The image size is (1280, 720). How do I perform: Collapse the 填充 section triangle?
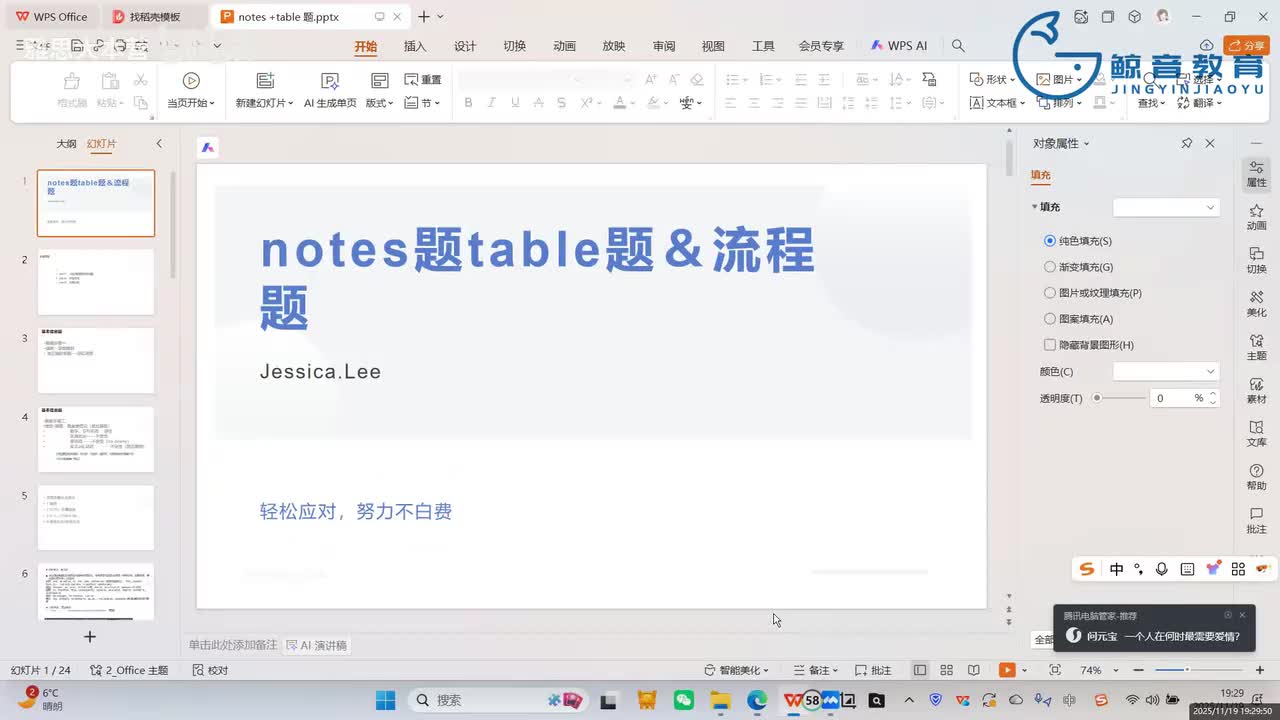click(1035, 207)
